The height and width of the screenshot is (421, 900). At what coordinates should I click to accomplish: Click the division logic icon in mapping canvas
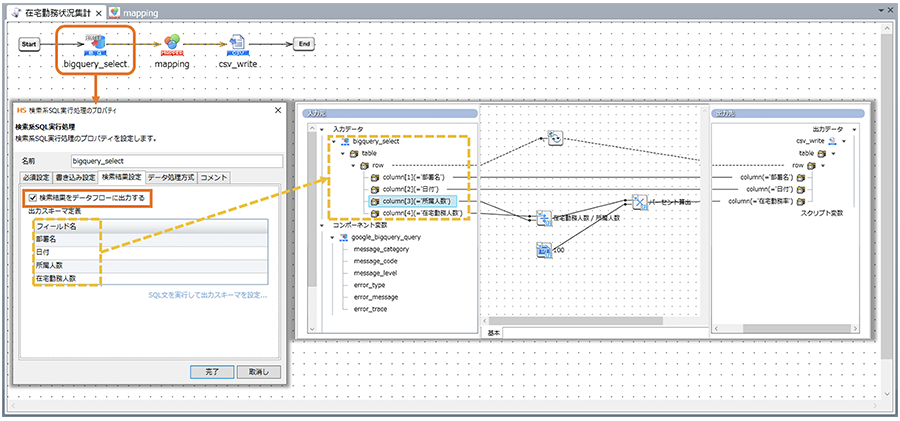click(x=545, y=218)
